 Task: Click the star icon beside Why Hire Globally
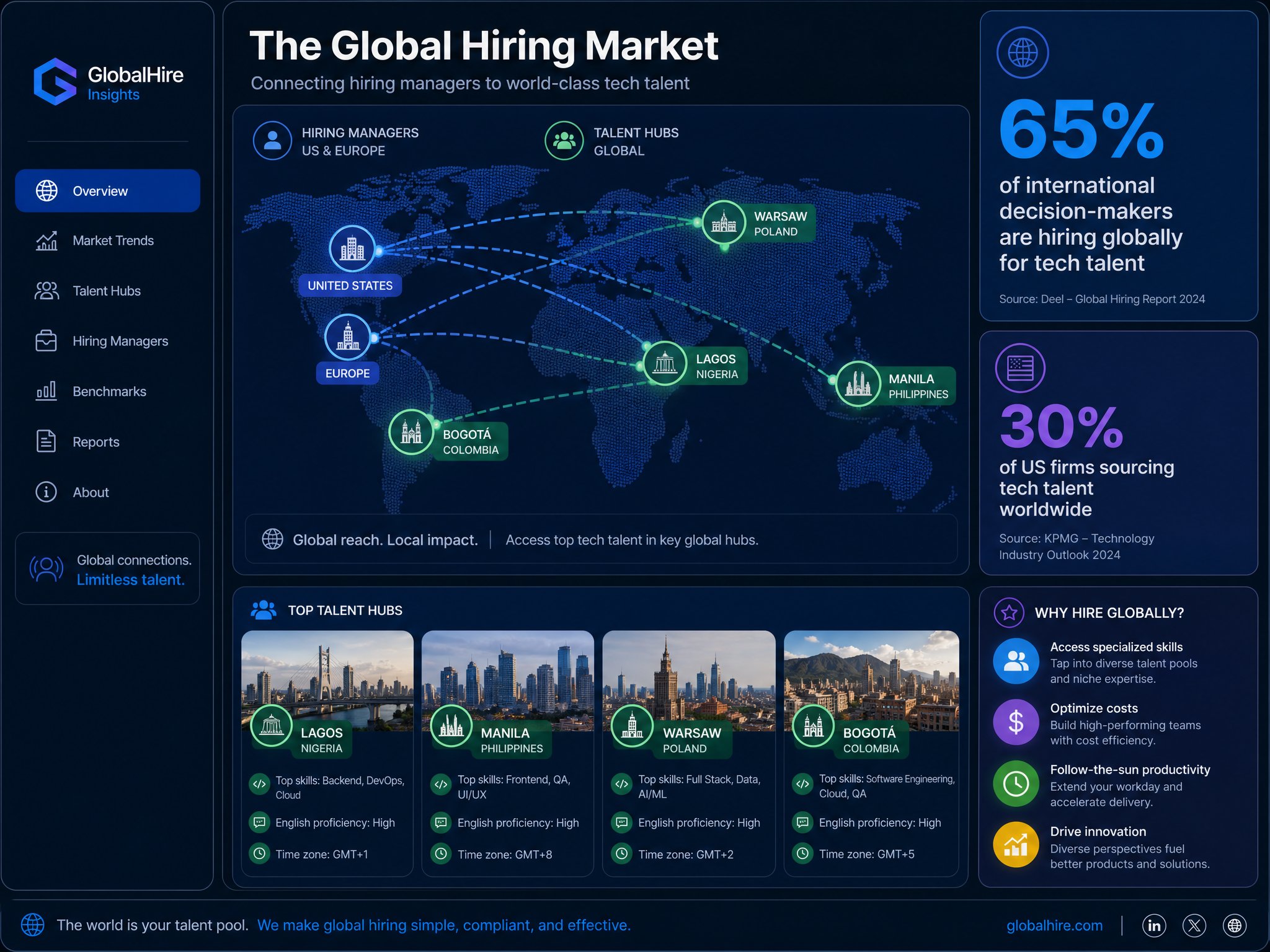pyautogui.click(x=1009, y=613)
